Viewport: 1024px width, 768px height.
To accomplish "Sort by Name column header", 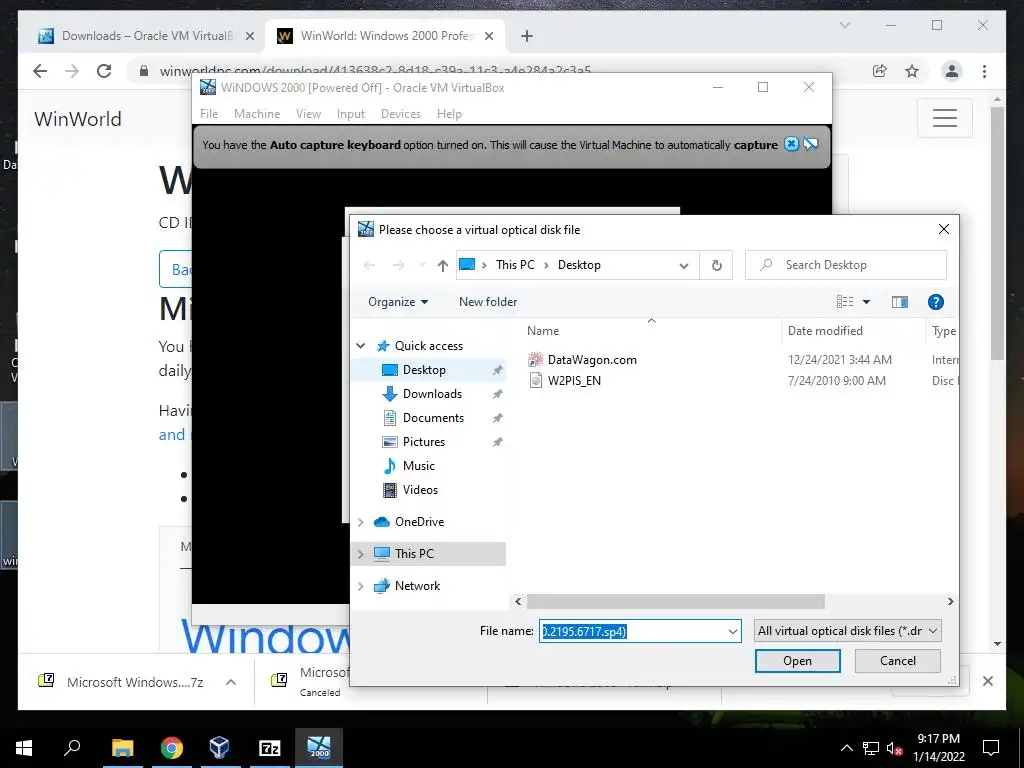I will [543, 330].
